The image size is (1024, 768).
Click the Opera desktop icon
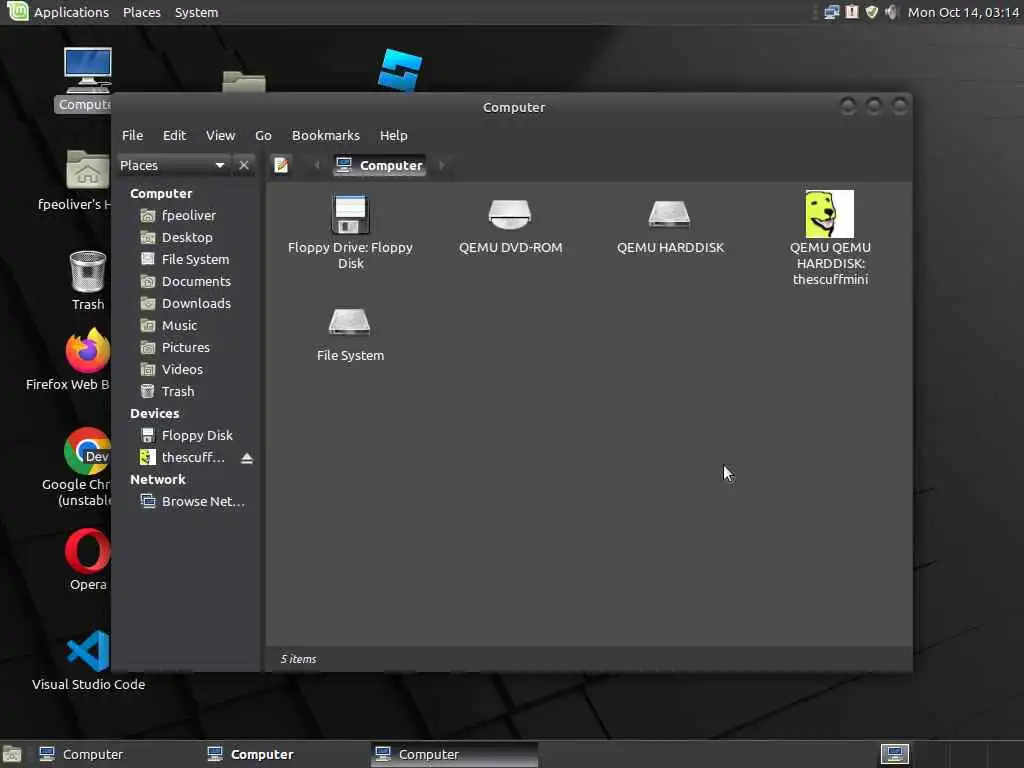pyautogui.click(x=88, y=551)
